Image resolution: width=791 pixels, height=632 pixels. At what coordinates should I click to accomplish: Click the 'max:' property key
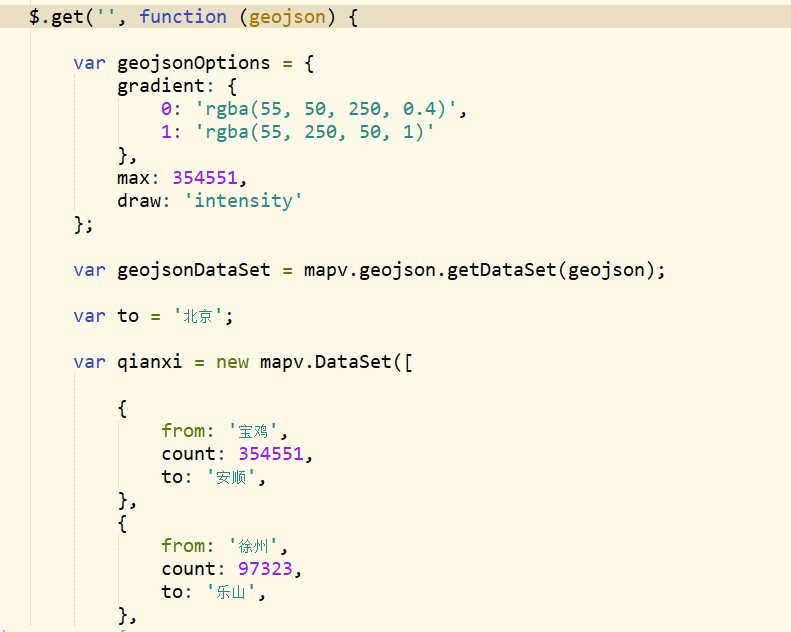[138, 178]
